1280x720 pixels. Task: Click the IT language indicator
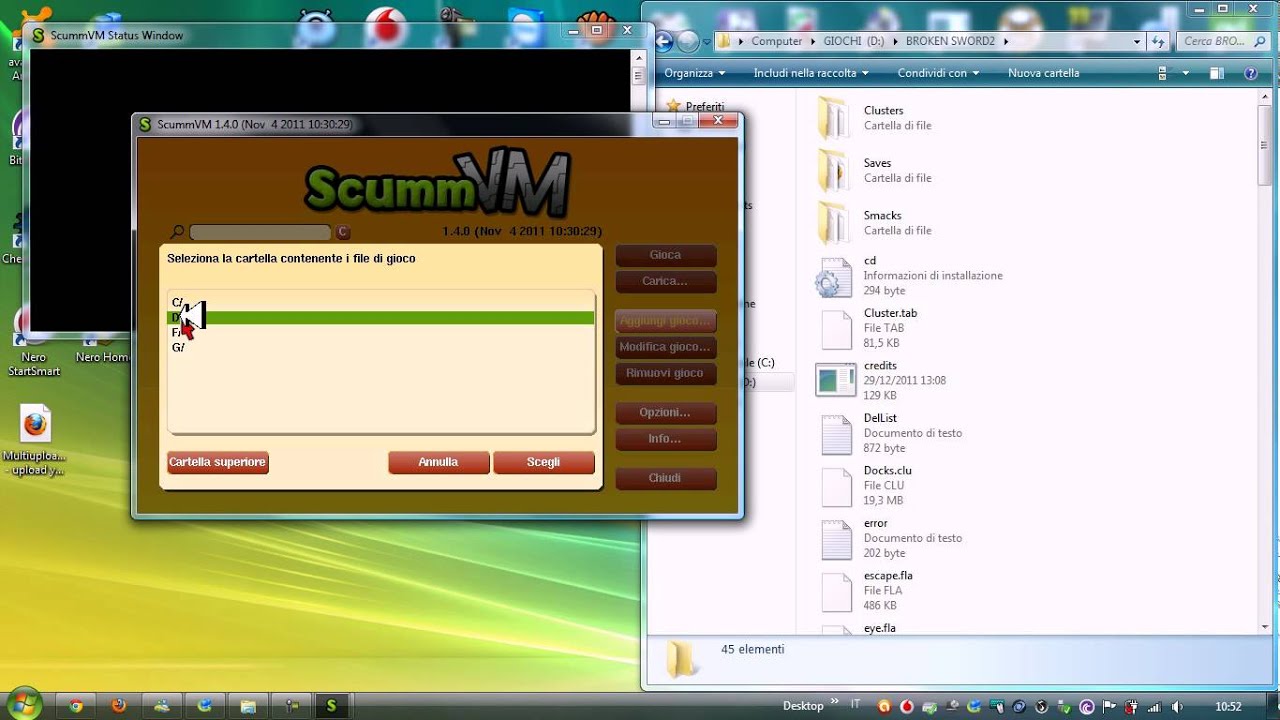pyautogui.click(x=855, y=705)
